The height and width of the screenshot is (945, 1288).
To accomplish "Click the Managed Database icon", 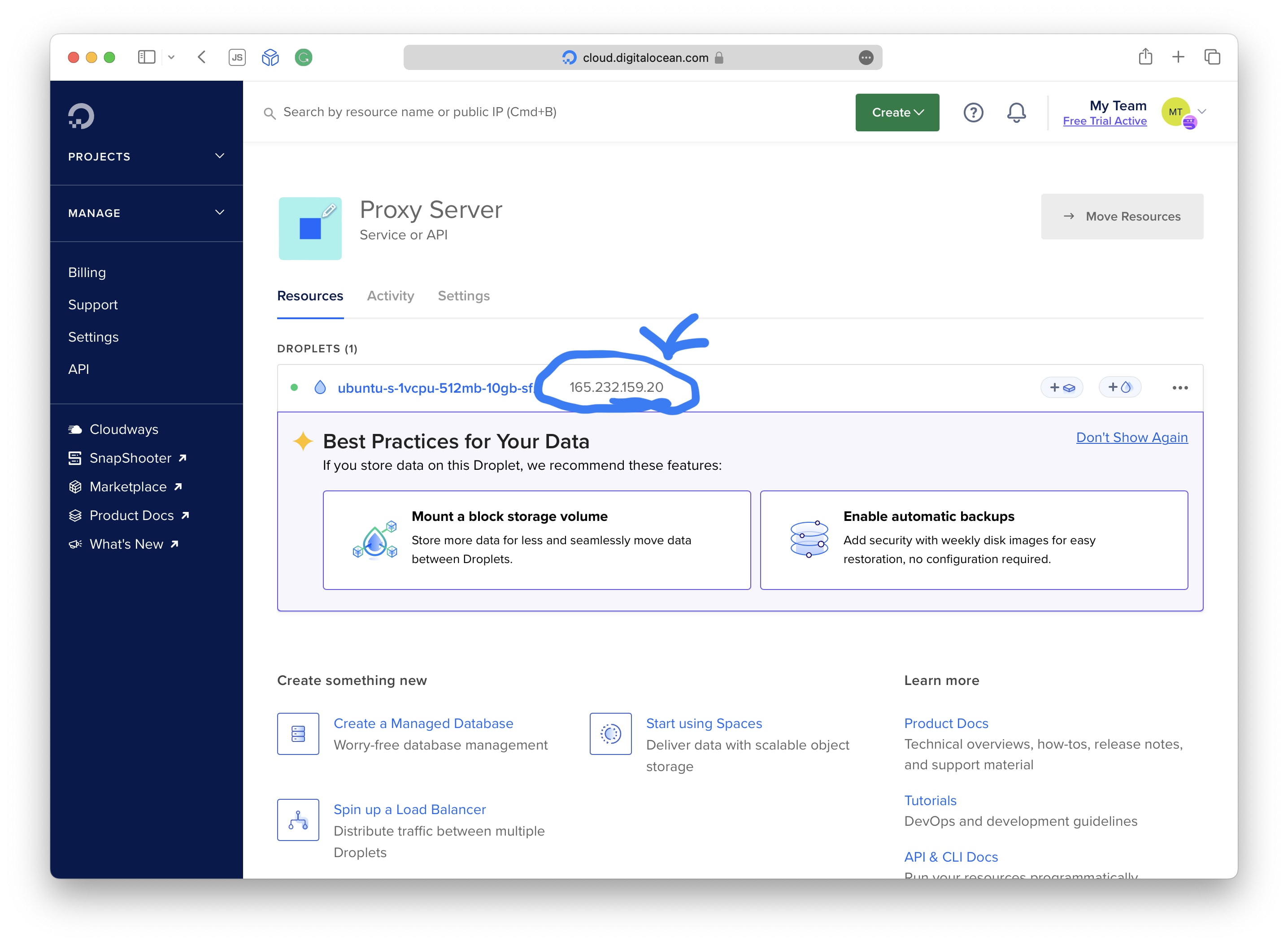I will tap(298, 733).
